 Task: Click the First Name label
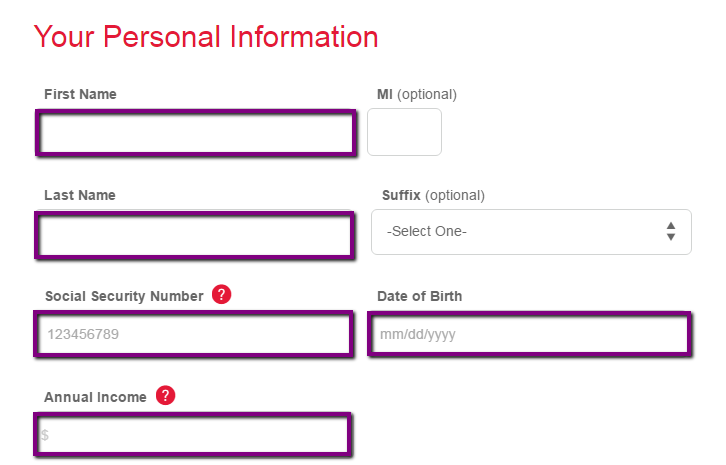[80, 94]
